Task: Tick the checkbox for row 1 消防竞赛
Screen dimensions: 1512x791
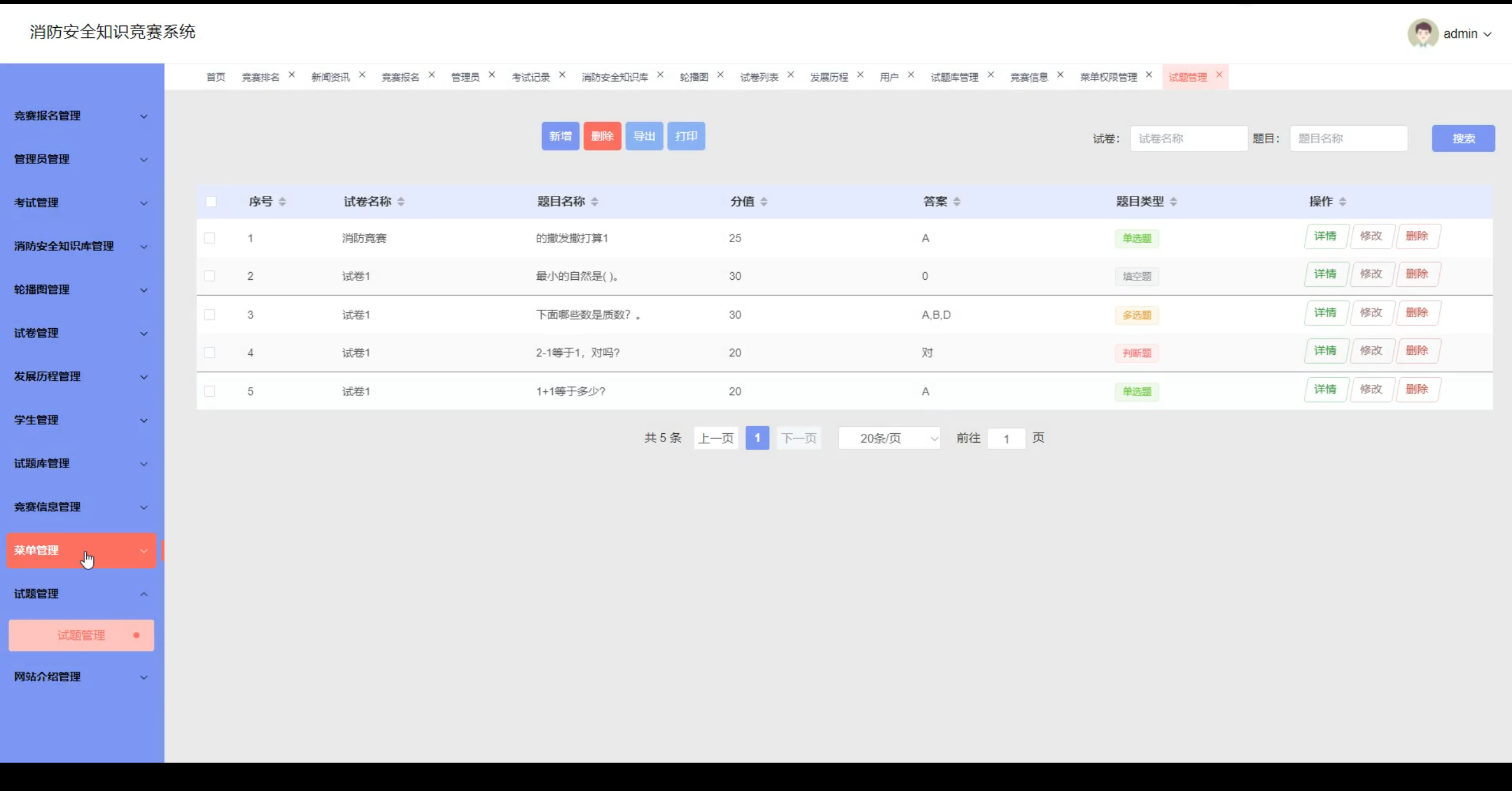Action: coord(210,238)
